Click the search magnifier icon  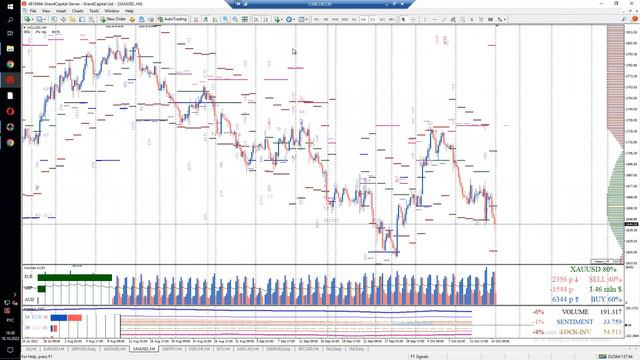624,19
